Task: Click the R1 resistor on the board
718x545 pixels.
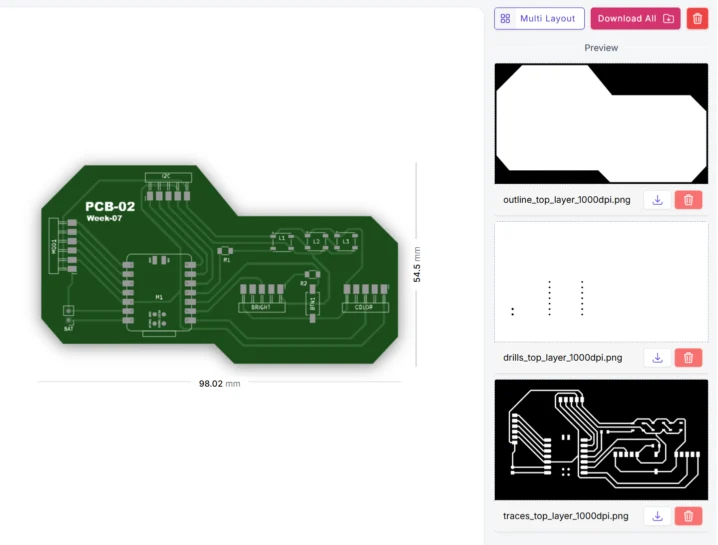Action: point(225,251)
